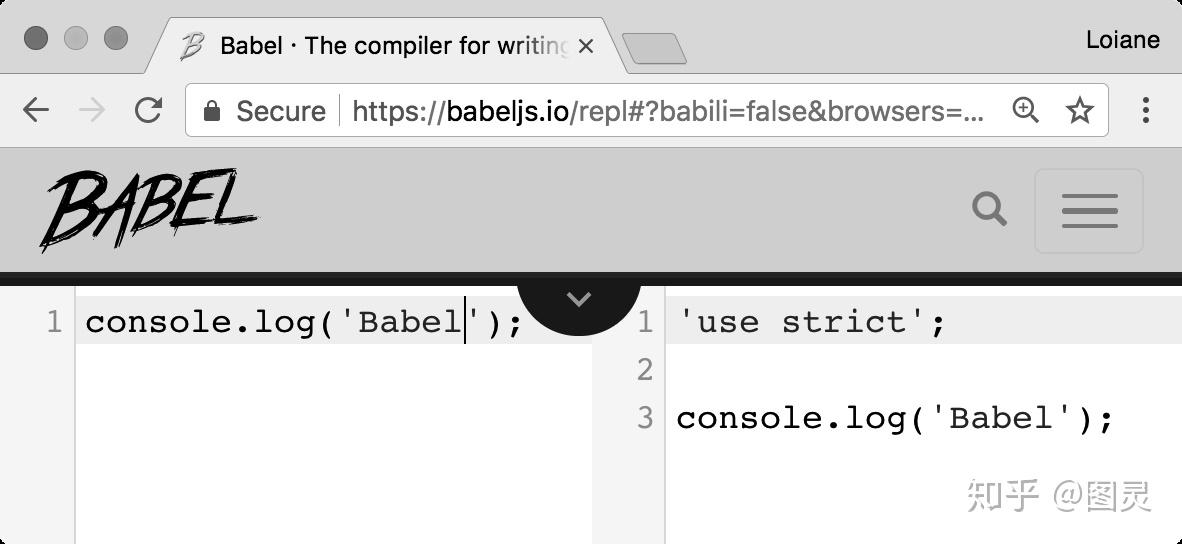Expand the REPL settings chevron

pos(579,299)
